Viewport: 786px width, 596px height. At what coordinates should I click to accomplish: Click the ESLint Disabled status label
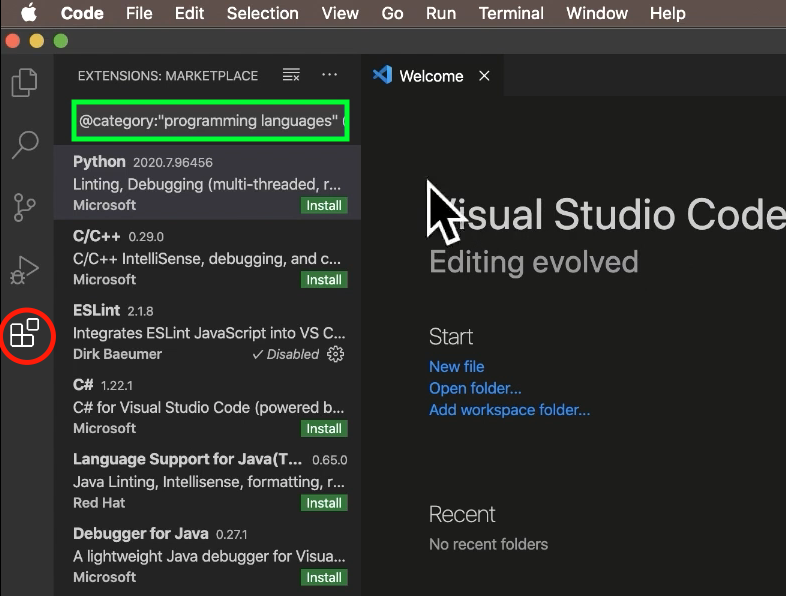coord(286,354)
